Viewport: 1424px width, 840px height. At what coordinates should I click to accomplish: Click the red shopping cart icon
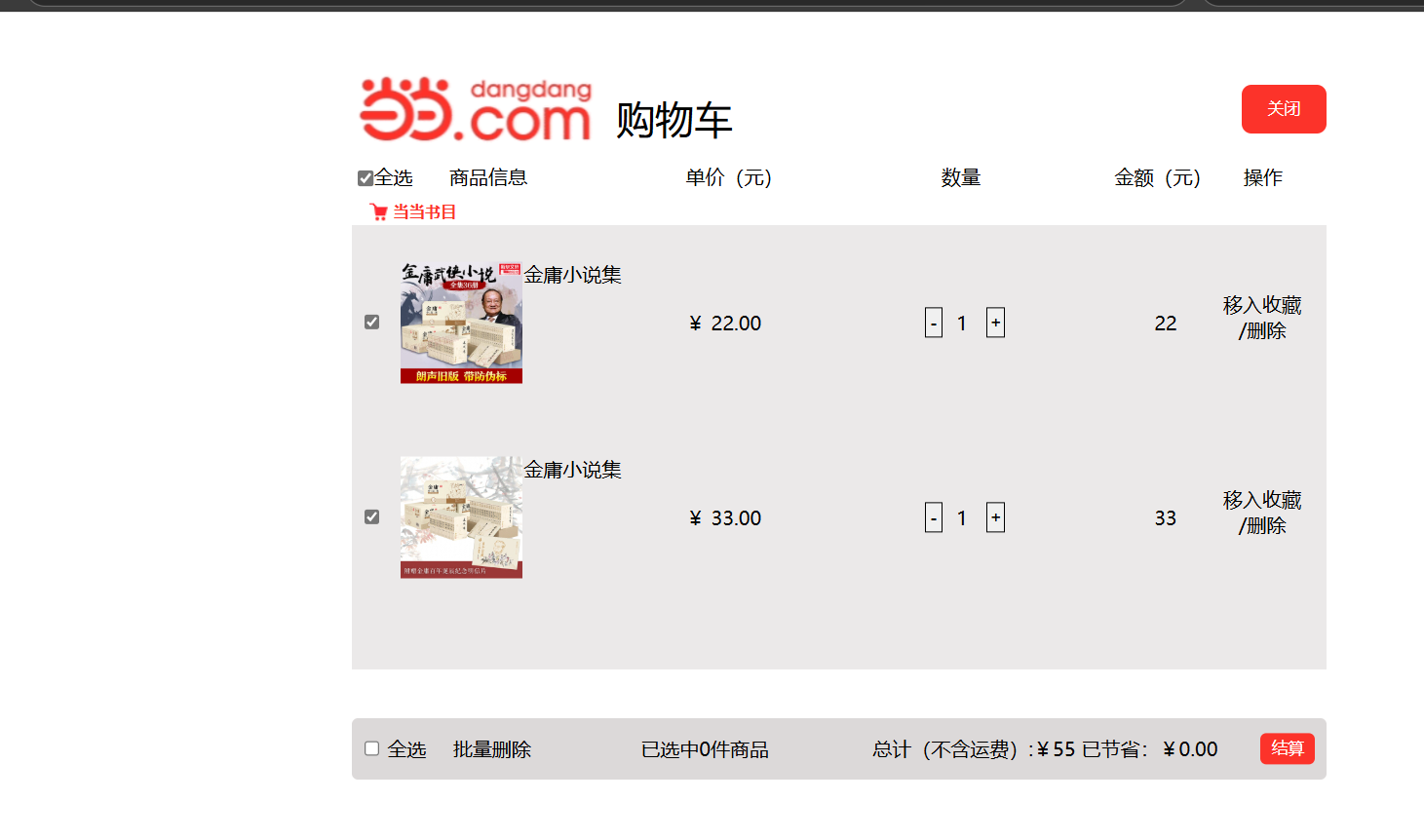pyautogui.click(x=378, y=211)
